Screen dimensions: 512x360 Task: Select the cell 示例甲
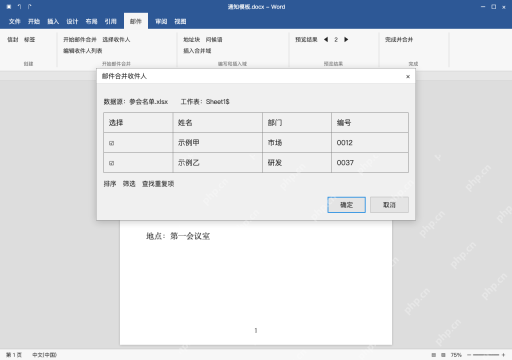click(x=217, y=143)
